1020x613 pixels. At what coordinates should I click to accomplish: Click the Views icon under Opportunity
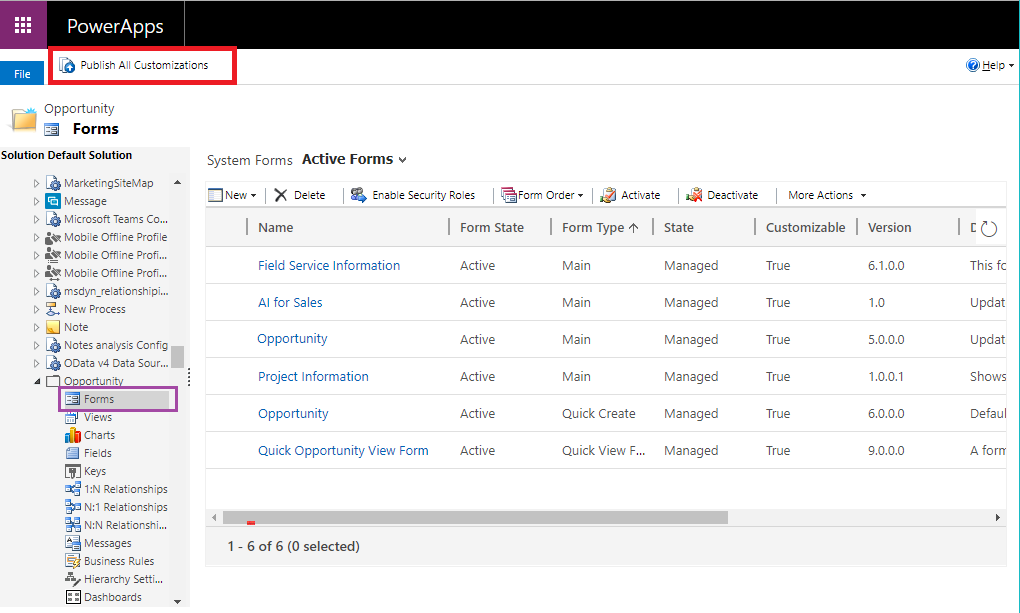(x=72, y=417)
